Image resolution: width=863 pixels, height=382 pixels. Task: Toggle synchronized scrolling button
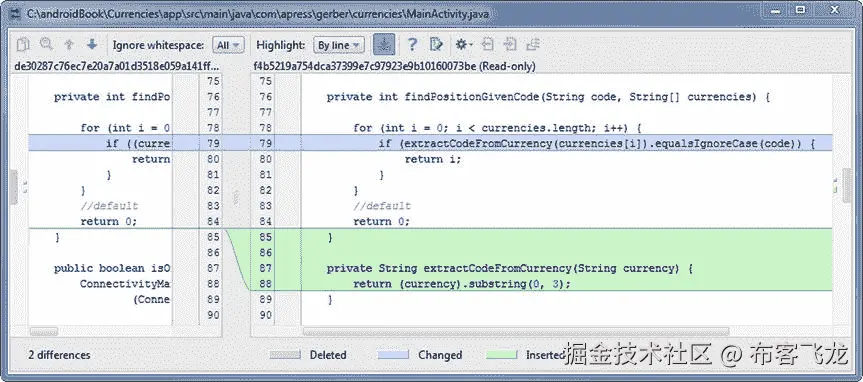coord(384,45)
